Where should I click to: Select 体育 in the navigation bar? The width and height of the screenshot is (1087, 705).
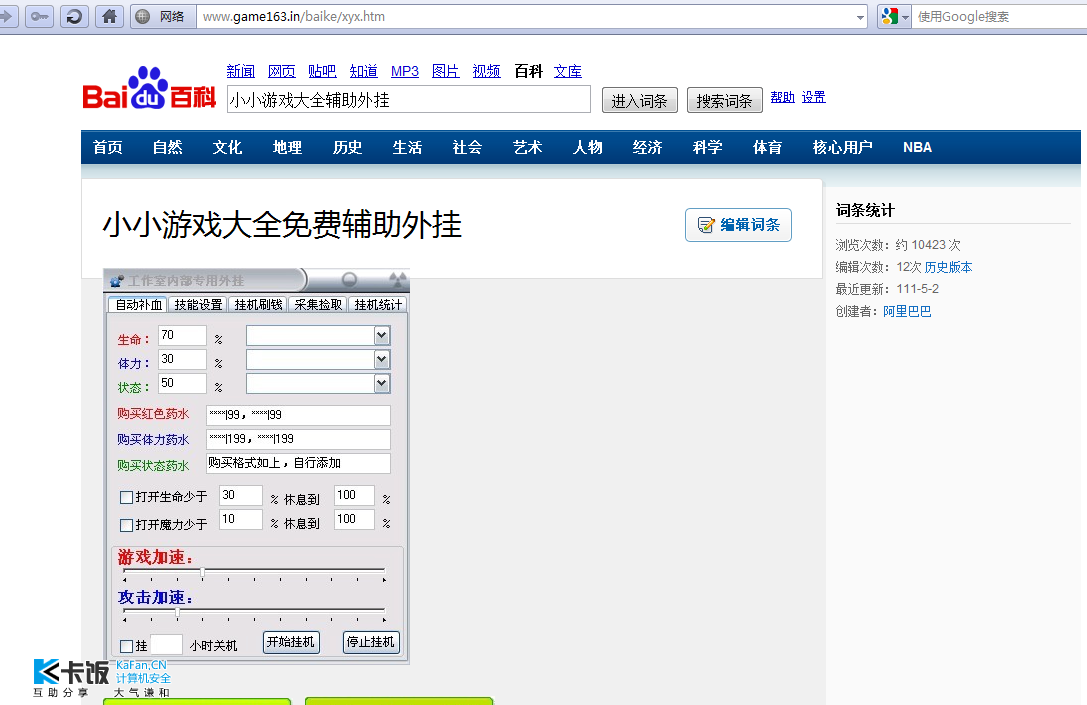[x=767, y=147]
